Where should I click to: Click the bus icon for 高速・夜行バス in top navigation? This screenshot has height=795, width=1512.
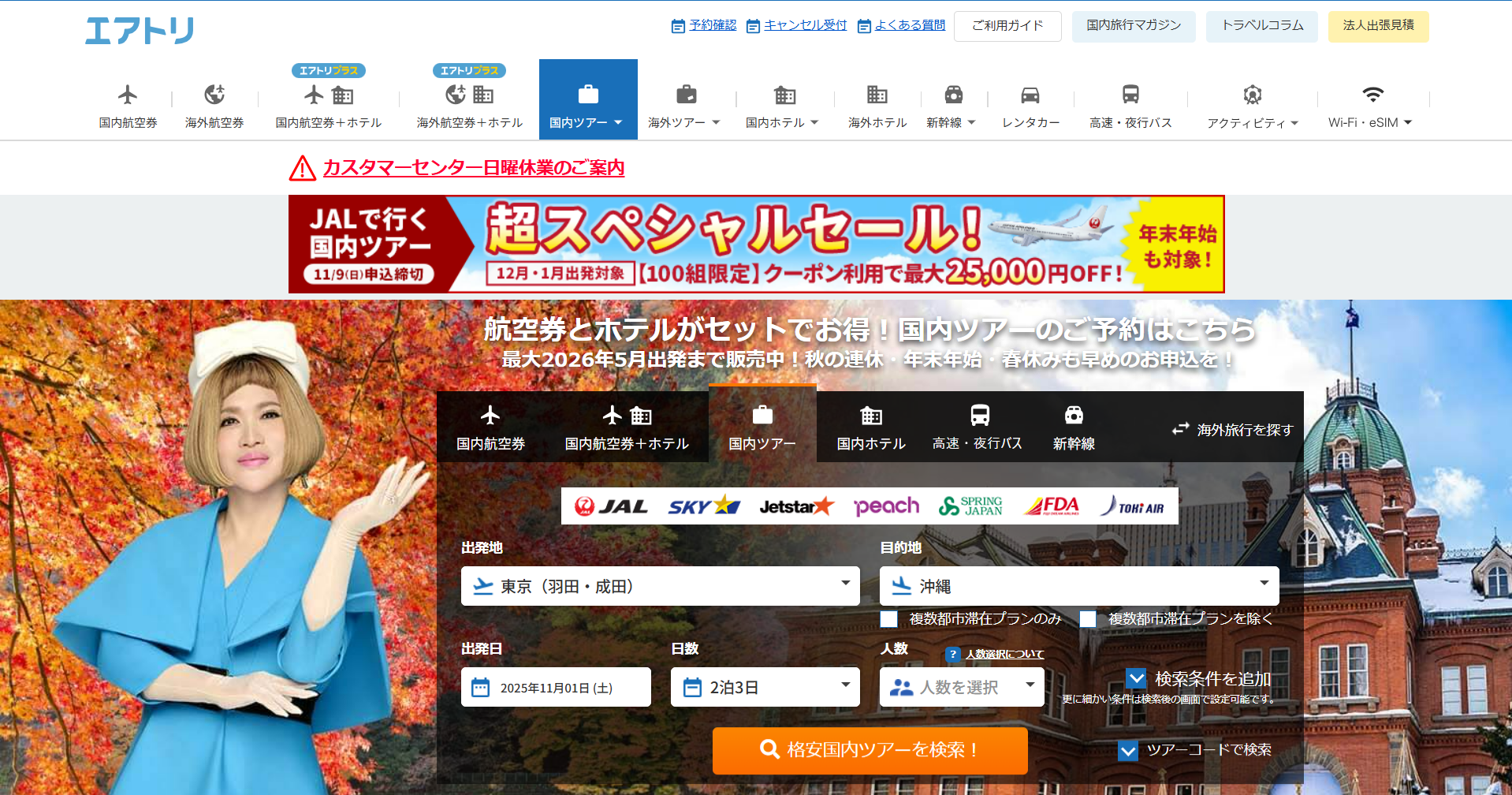click(1130, 95)
